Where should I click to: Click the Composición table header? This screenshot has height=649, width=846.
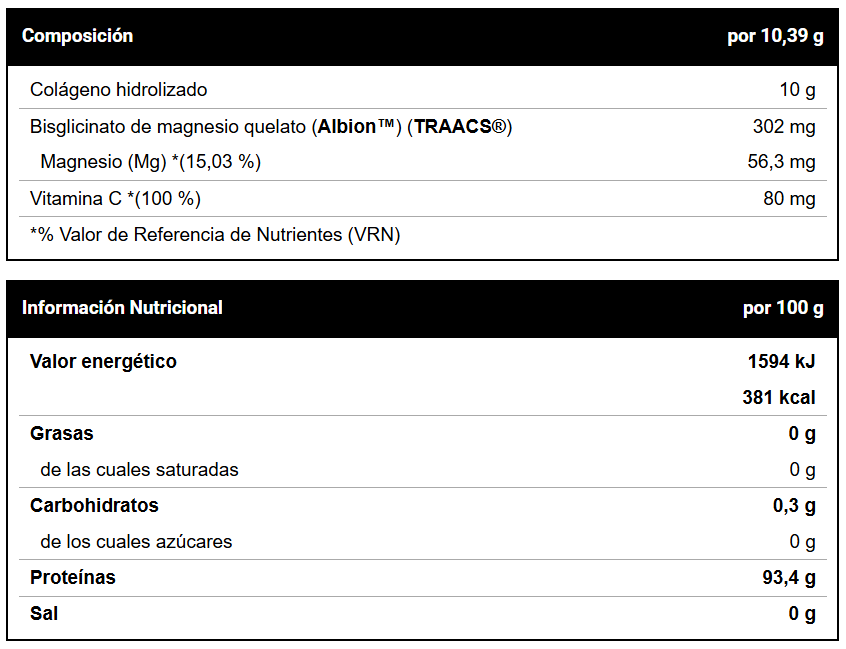click(77, 36)
